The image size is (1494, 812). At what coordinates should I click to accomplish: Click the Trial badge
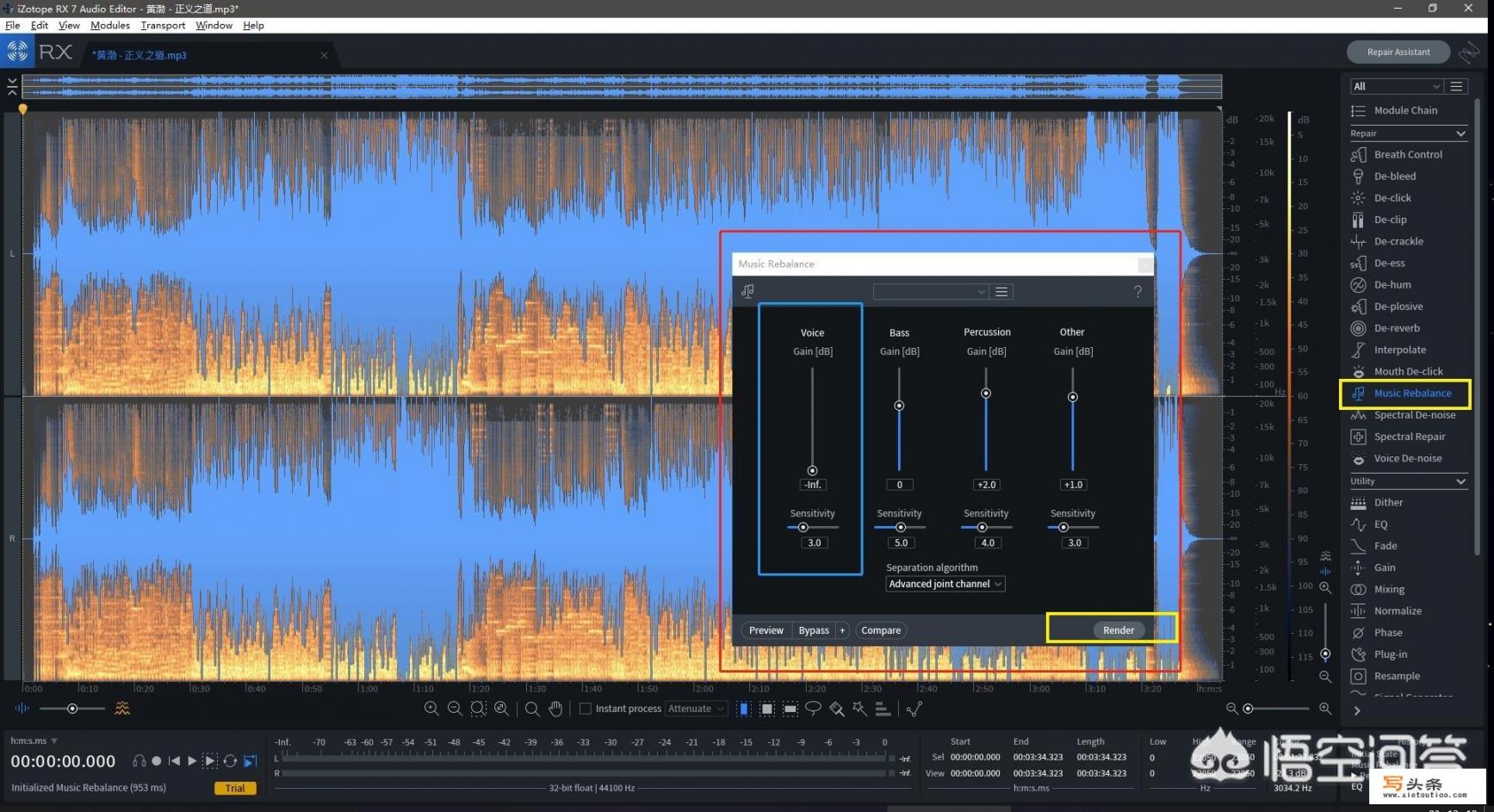[235, 788]
